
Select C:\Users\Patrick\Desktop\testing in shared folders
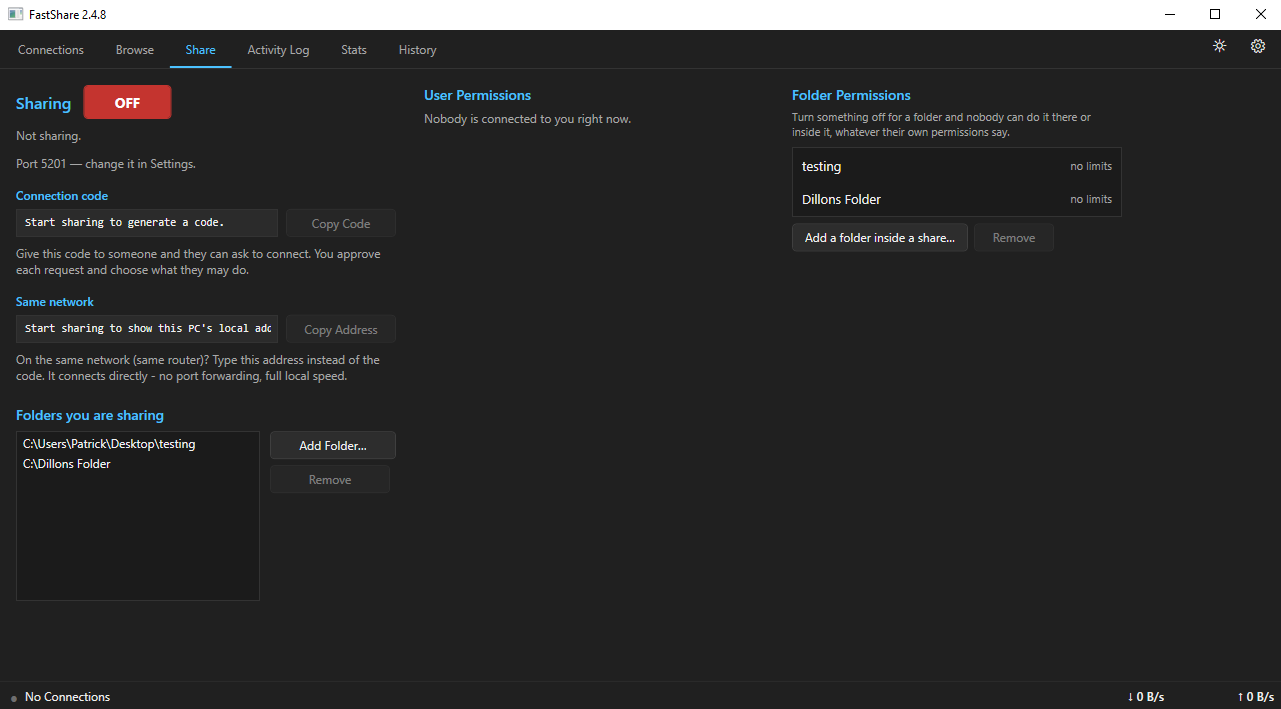[x=138, y=444]
